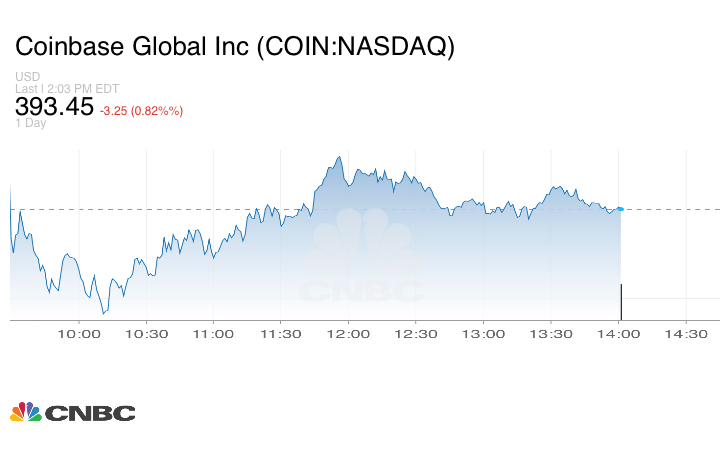720x450 pixels.
Task: Select the 13:30 mark on the time axis
Action: pyautogui.click(x=551, y=334)
